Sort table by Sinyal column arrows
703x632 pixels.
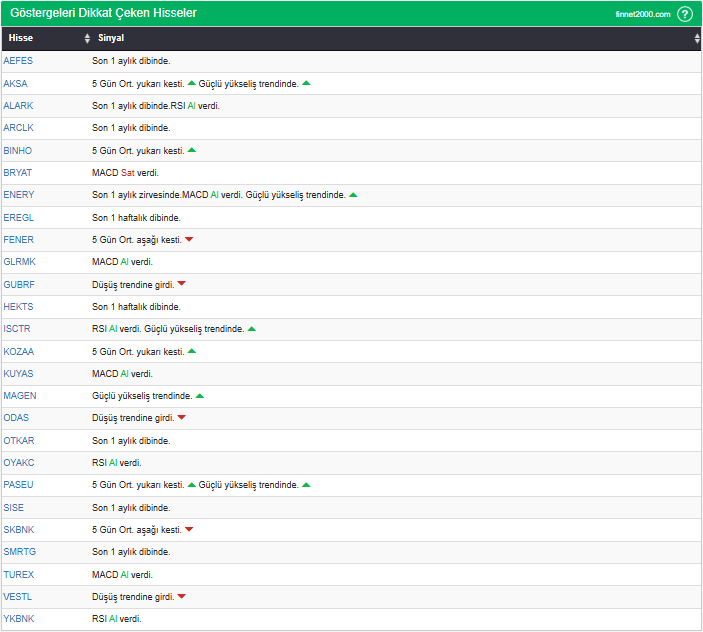point(697,38)
